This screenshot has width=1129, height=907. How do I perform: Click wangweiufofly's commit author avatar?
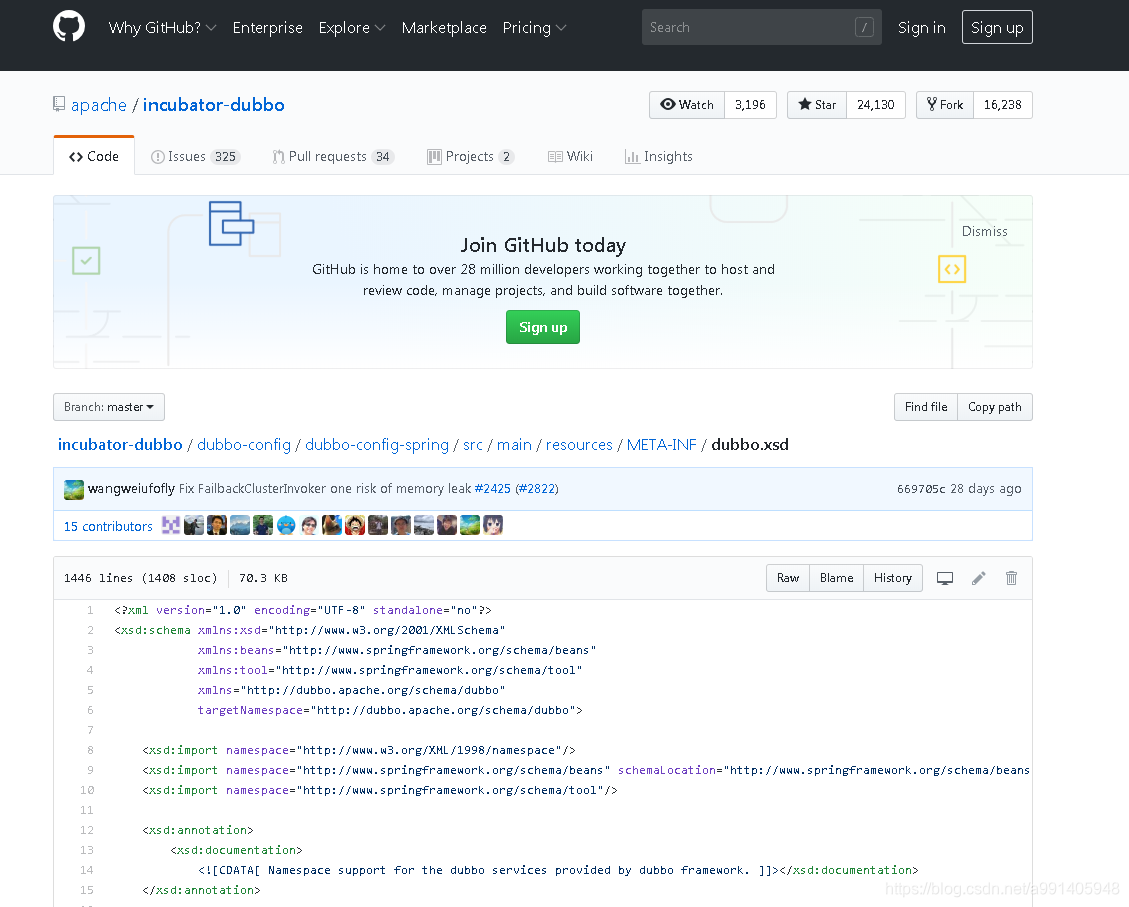[73, 489]
